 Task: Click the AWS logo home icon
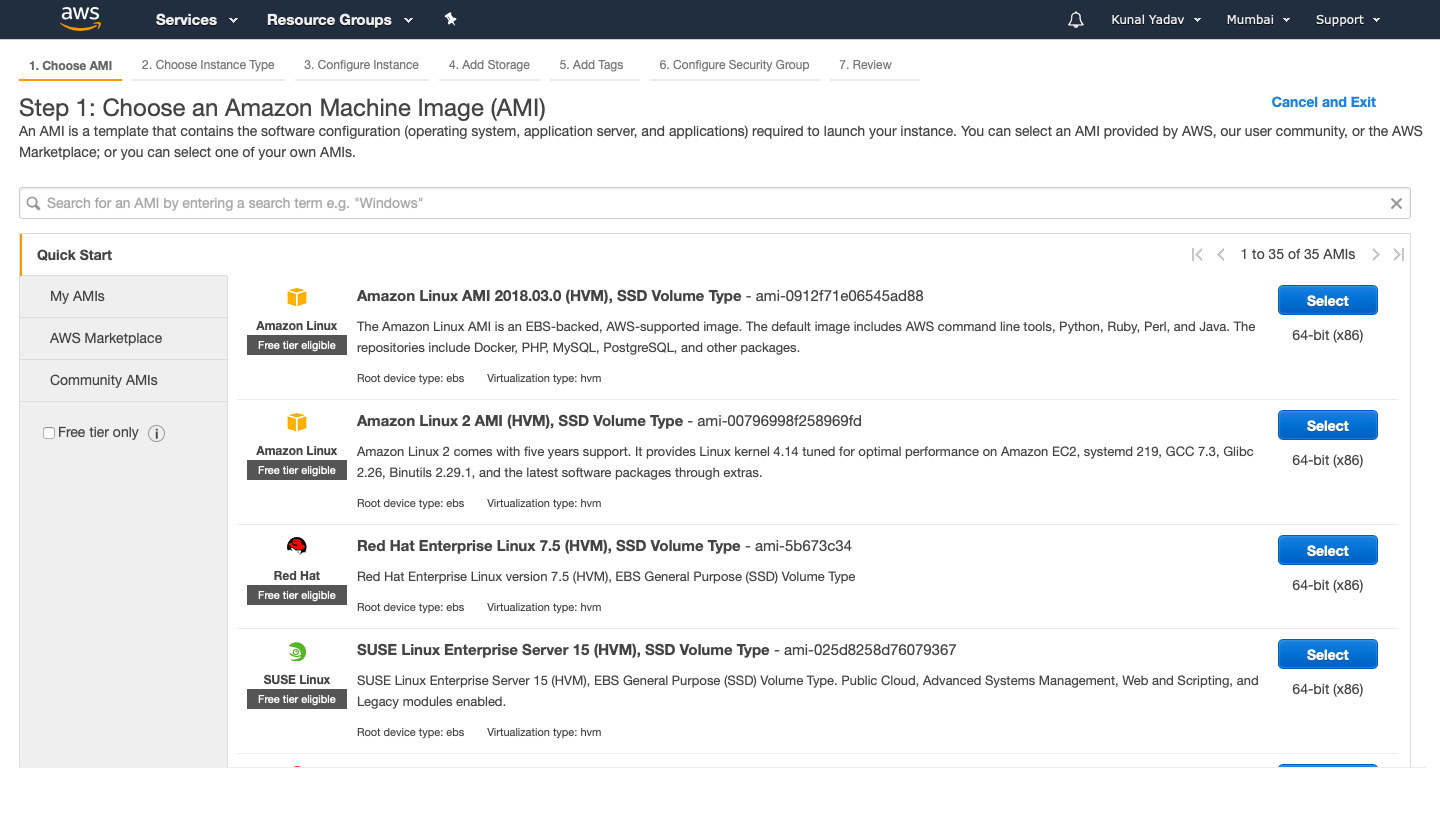coord(80,18)
